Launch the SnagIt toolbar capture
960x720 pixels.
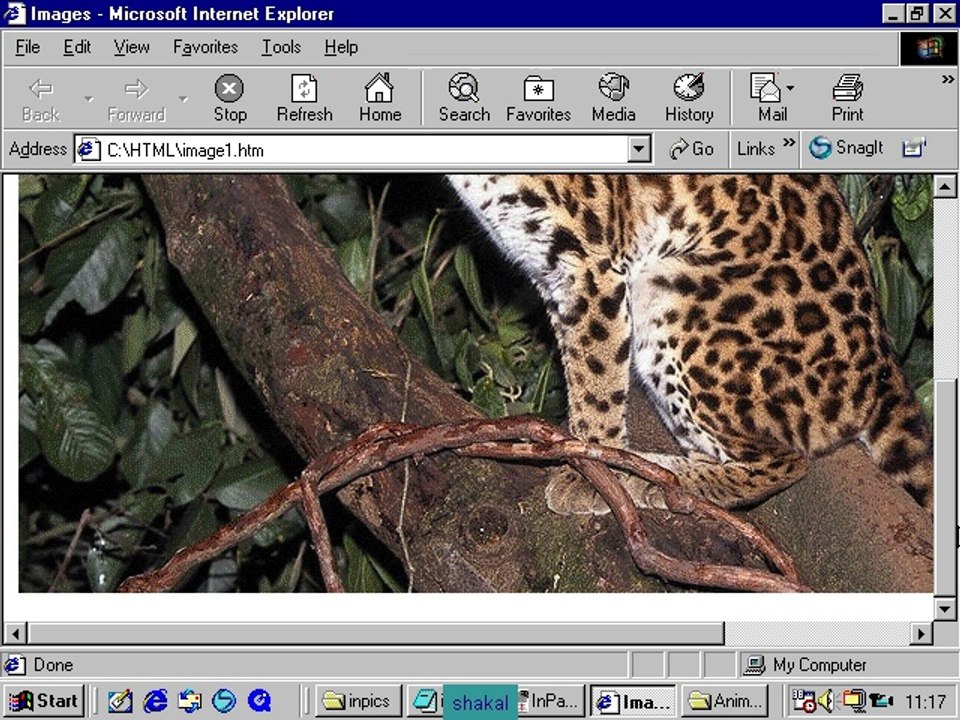(x=846, y=148)
